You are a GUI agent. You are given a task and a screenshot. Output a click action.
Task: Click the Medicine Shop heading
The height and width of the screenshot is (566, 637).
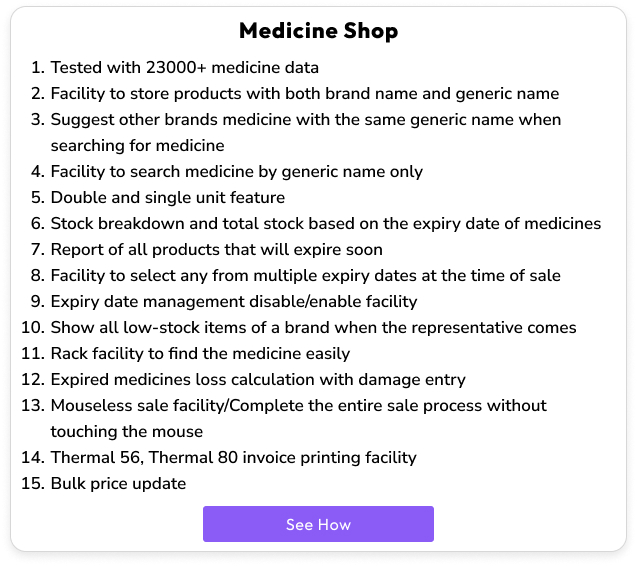tap(318, 31)
